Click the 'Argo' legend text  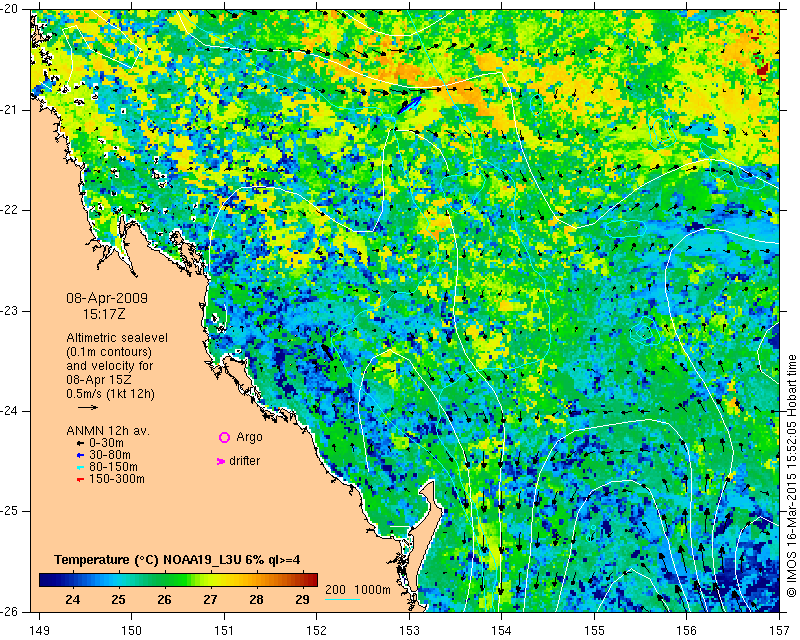pos(249,437)
